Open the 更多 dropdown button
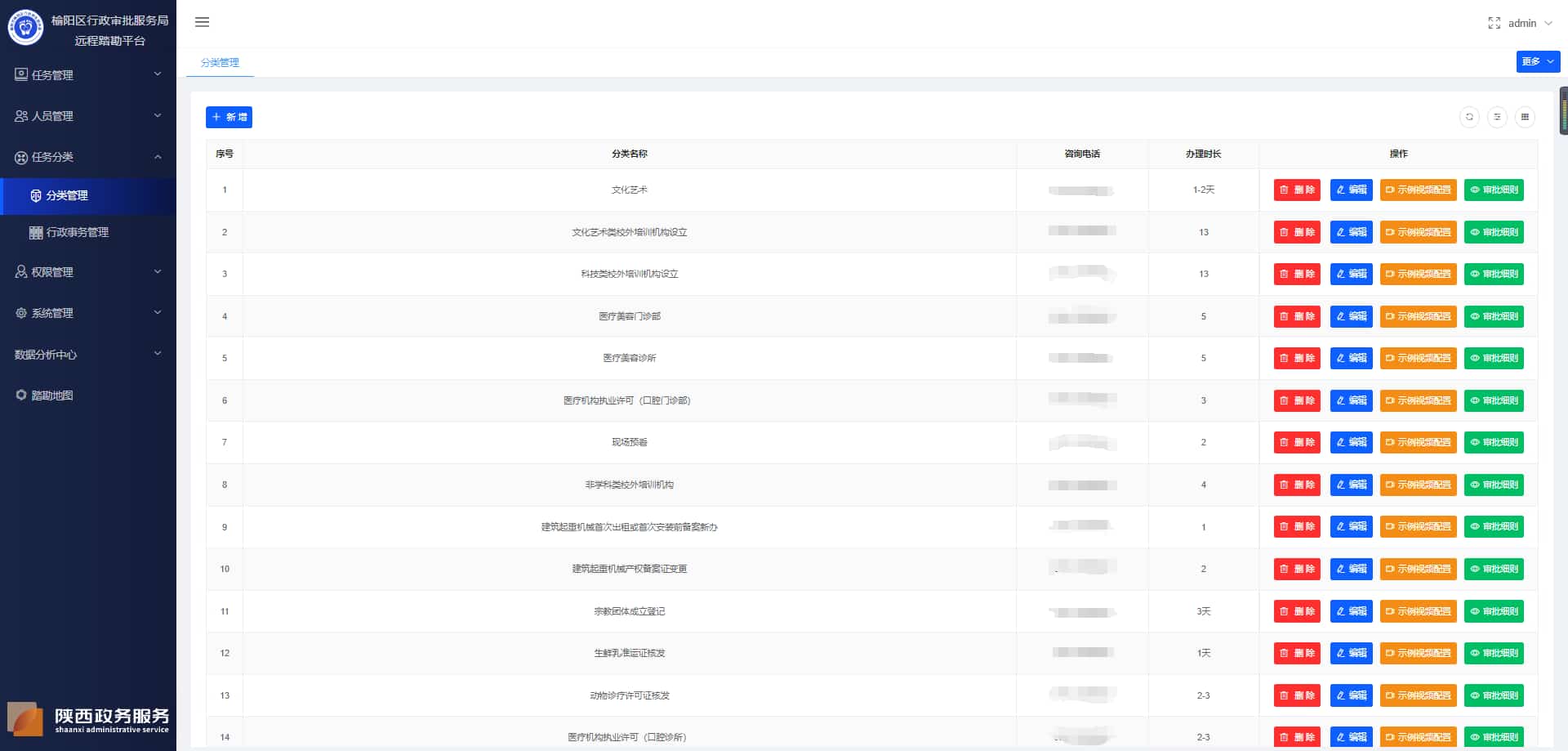The image size is (1568, 751). [1538, 61]
